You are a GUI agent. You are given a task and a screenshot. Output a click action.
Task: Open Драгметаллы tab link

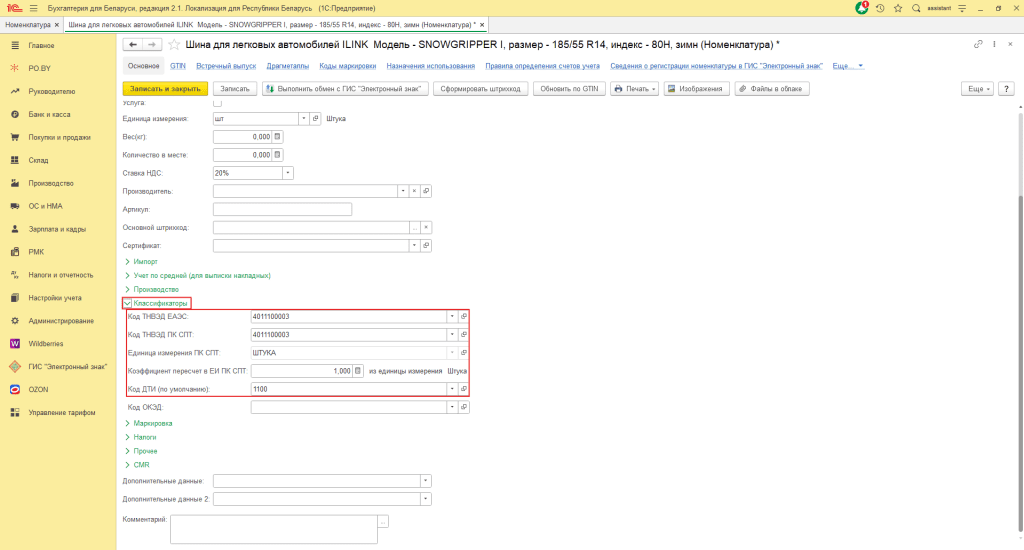pos(287,66)
